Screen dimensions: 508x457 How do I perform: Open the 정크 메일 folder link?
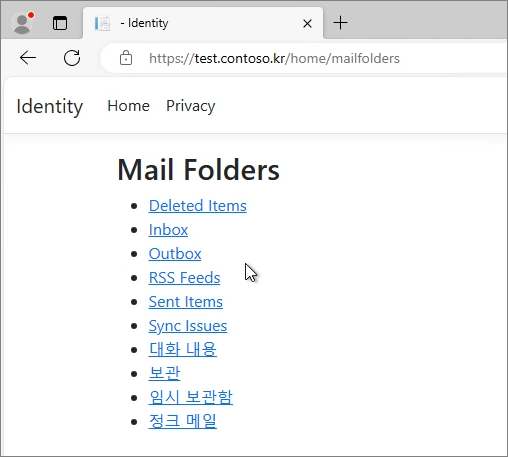point(183,421)
